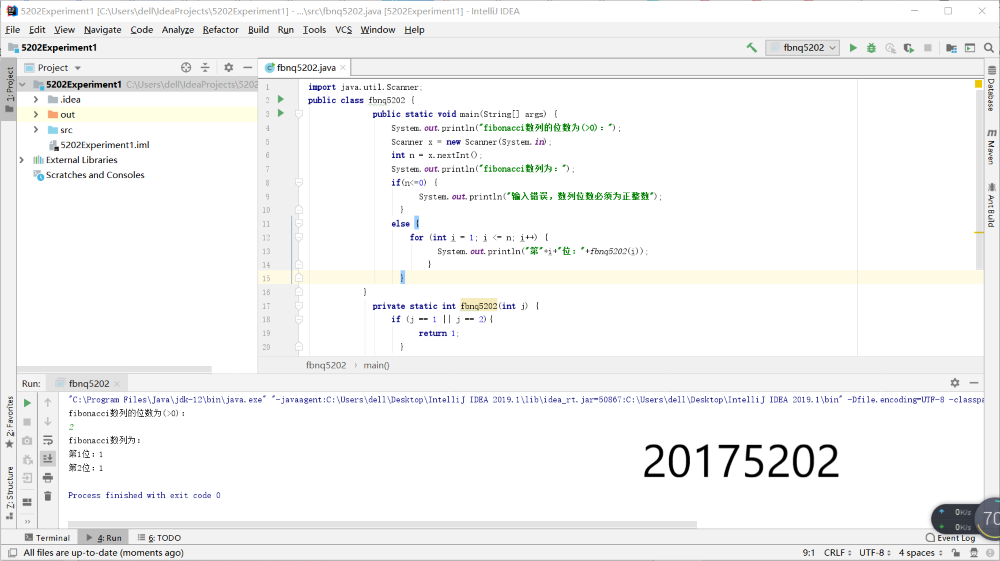Open the Project panel gear settings
The width and height of the screenshot is (1000, 561).
pos(228,68)
